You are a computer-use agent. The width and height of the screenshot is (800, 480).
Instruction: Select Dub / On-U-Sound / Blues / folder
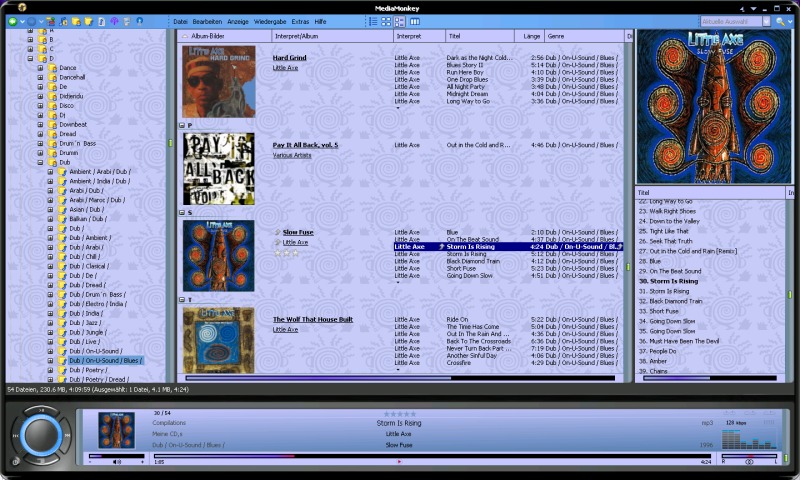click(106, 361)
